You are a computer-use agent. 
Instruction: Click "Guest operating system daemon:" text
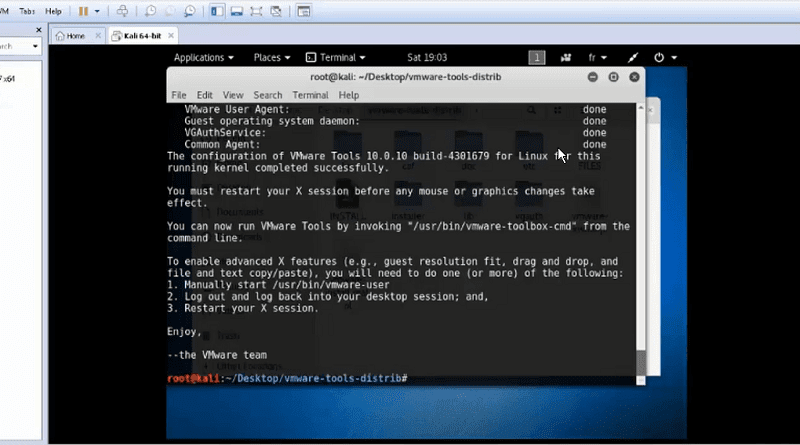click(x=272, y=121)
